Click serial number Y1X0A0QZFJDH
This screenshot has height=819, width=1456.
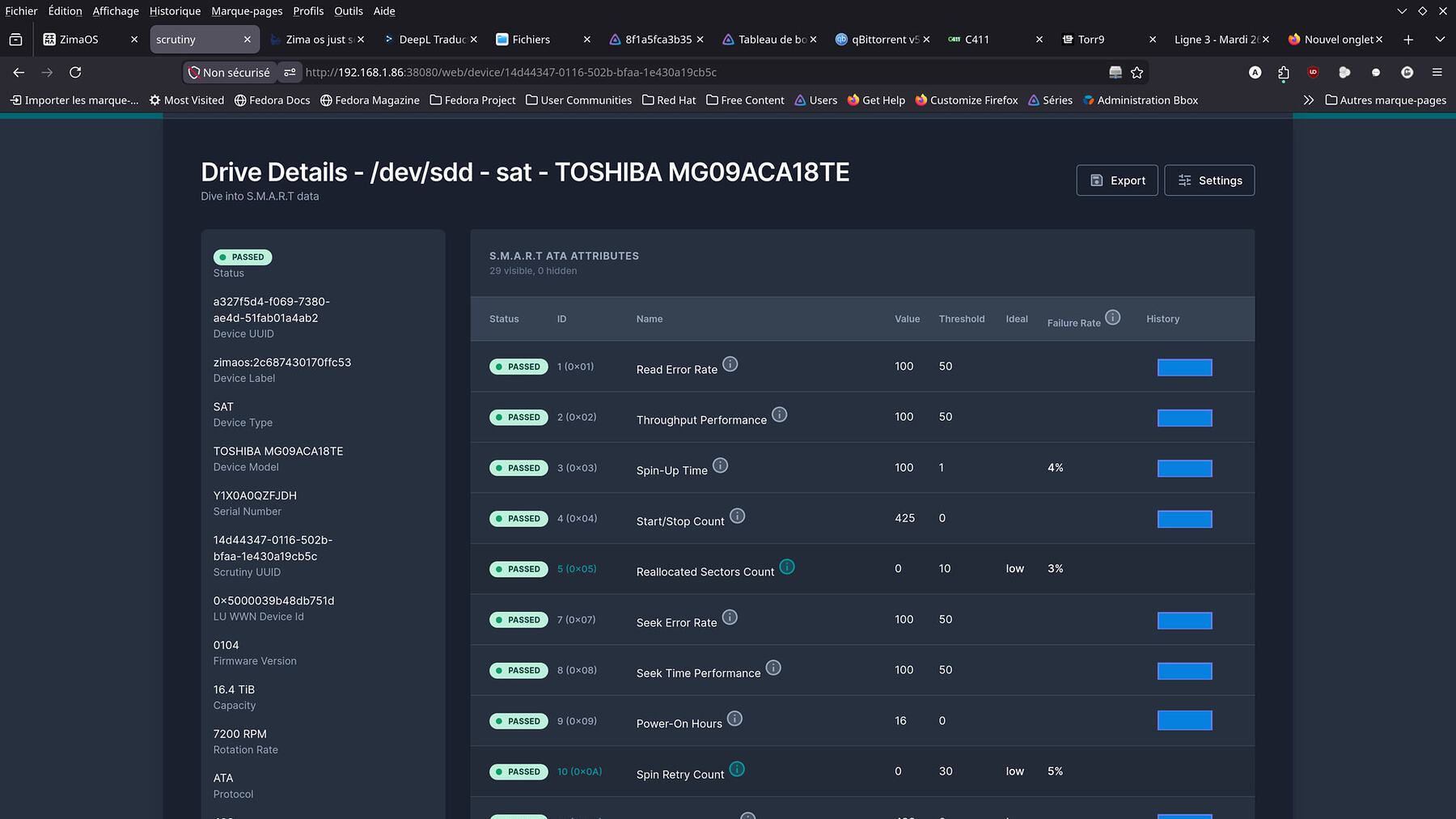tap(255, 495)
